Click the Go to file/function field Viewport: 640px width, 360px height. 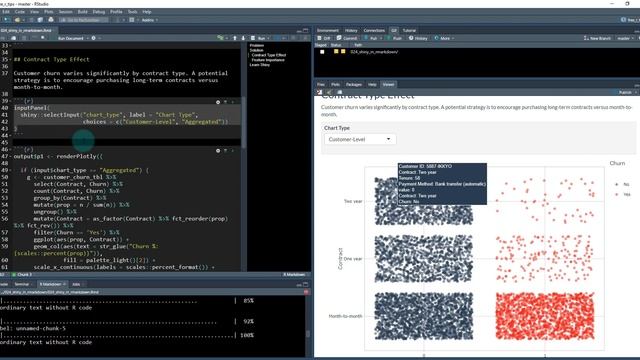(x=84, y=20)
